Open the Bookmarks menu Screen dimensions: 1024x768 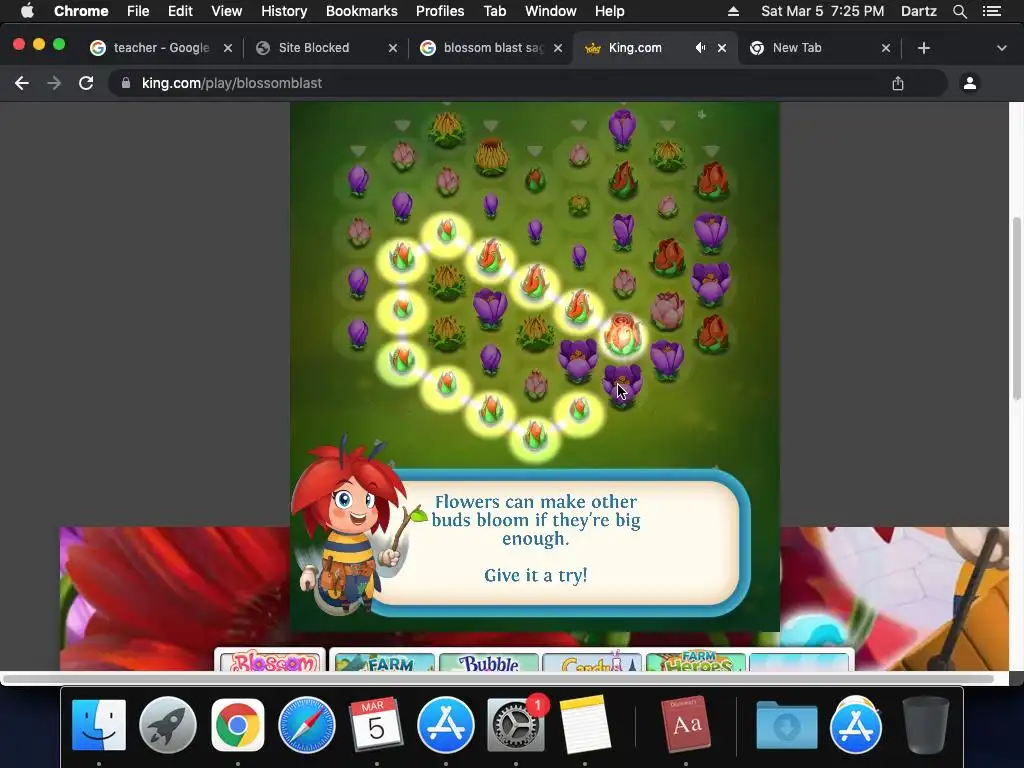362,11
